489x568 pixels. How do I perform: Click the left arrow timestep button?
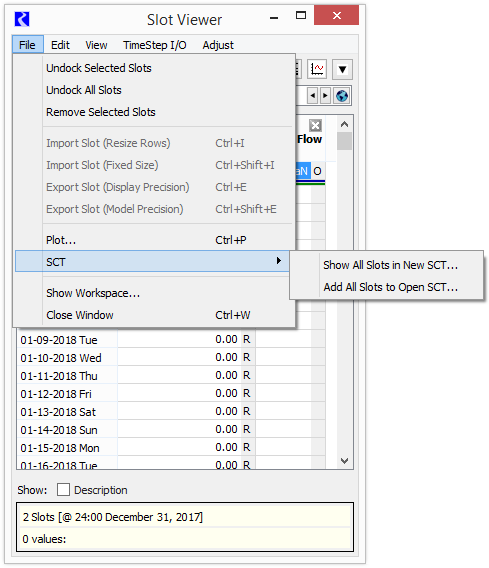coord(313,96)
